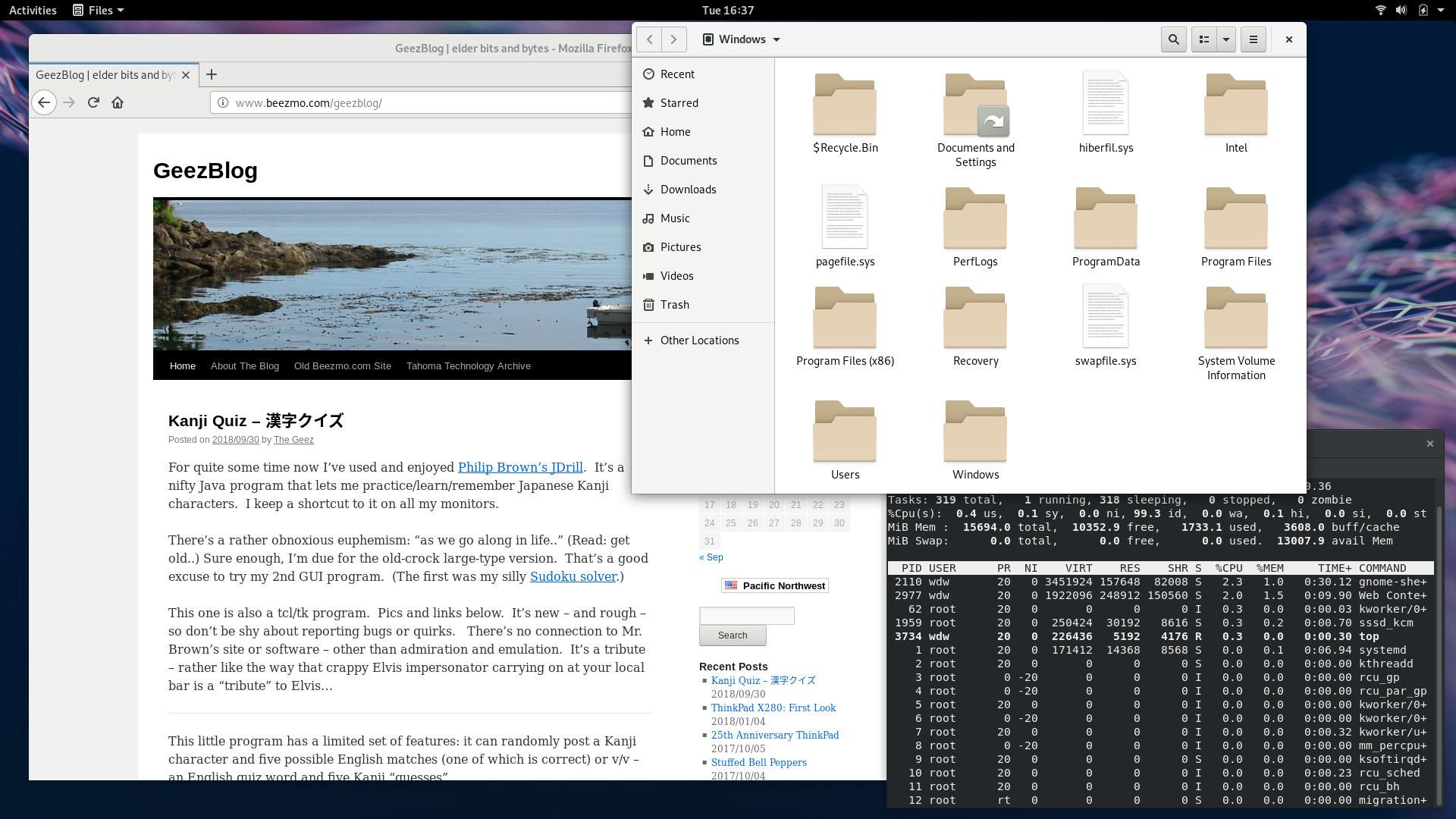Open ThinkPad X280: First Look post
The height and width of the screenshot is (819, 1456).
tap(773, 708)
